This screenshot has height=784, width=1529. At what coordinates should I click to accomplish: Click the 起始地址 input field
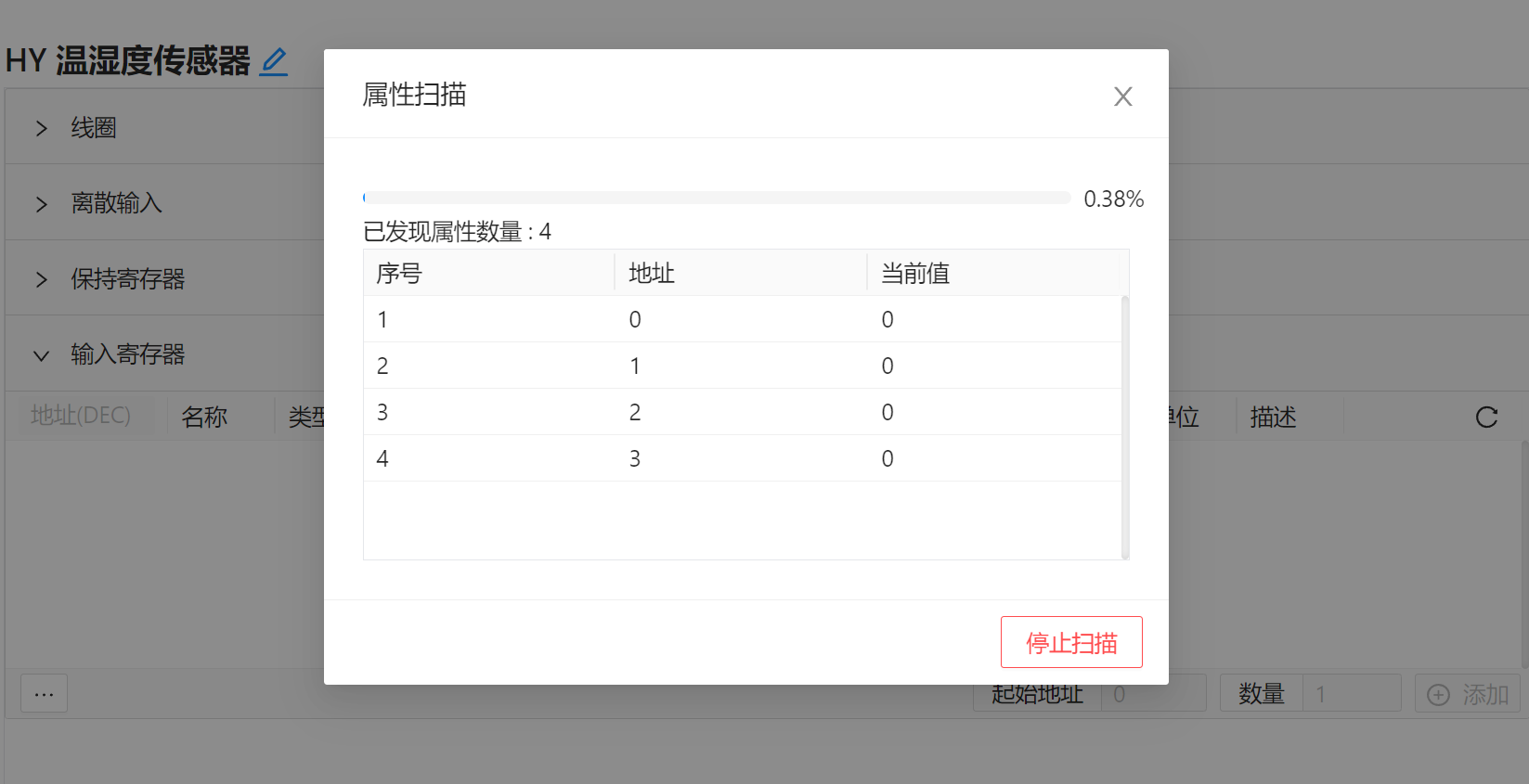coord(1152,695)
